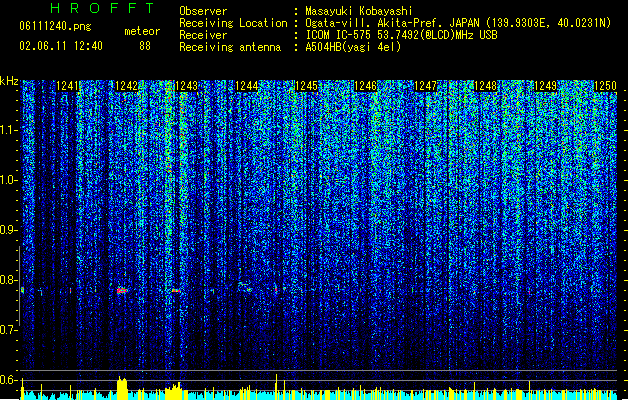Image resolution: width=629 pixels, height=400 pixels.
Task: Click the meteor echo below 1243
Action: coord(176,290)
